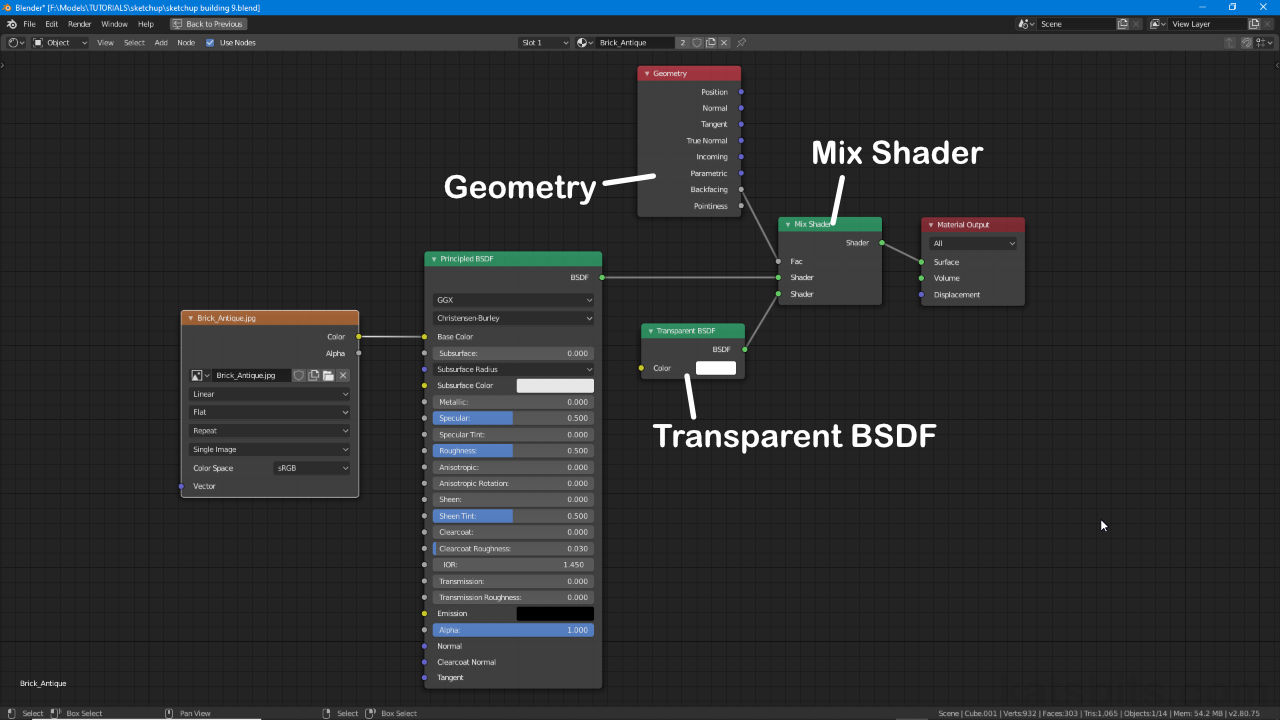
Task: Click the pin icon in the node editor header
Action: point(740,42)
